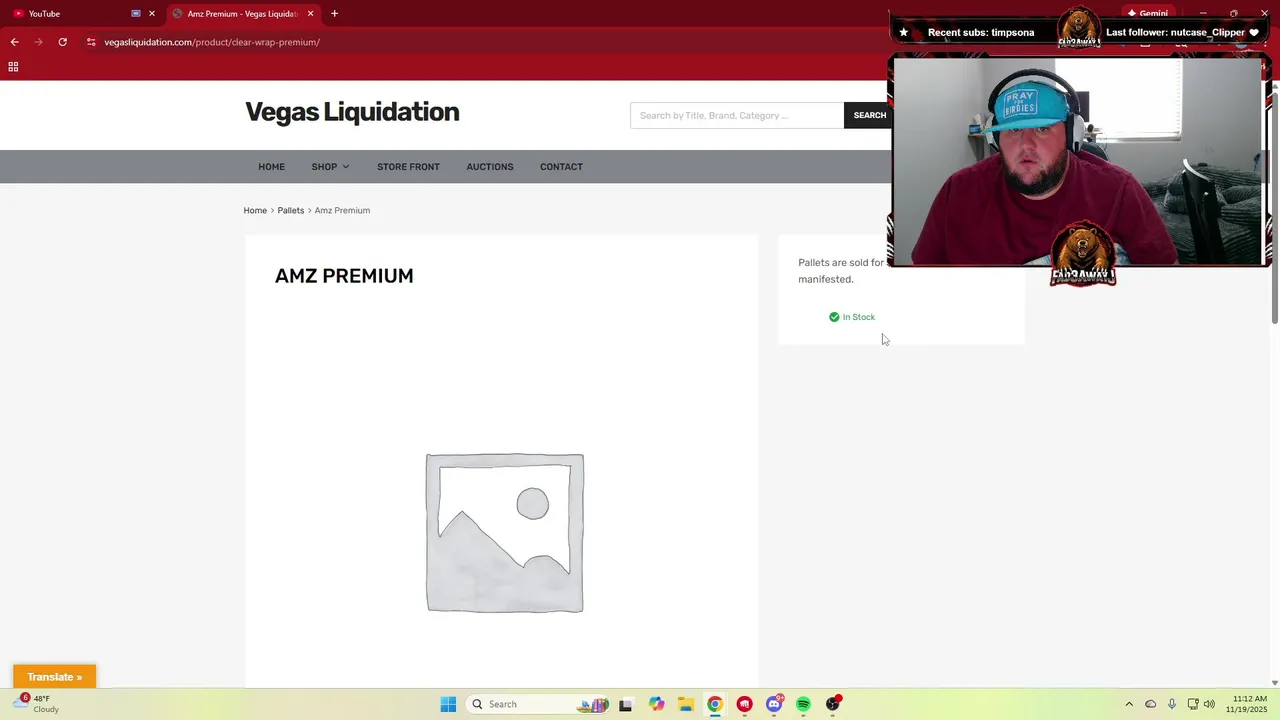Open the HOME menu item
Viewport: 1280px width, 720px height.
point(271,167)
